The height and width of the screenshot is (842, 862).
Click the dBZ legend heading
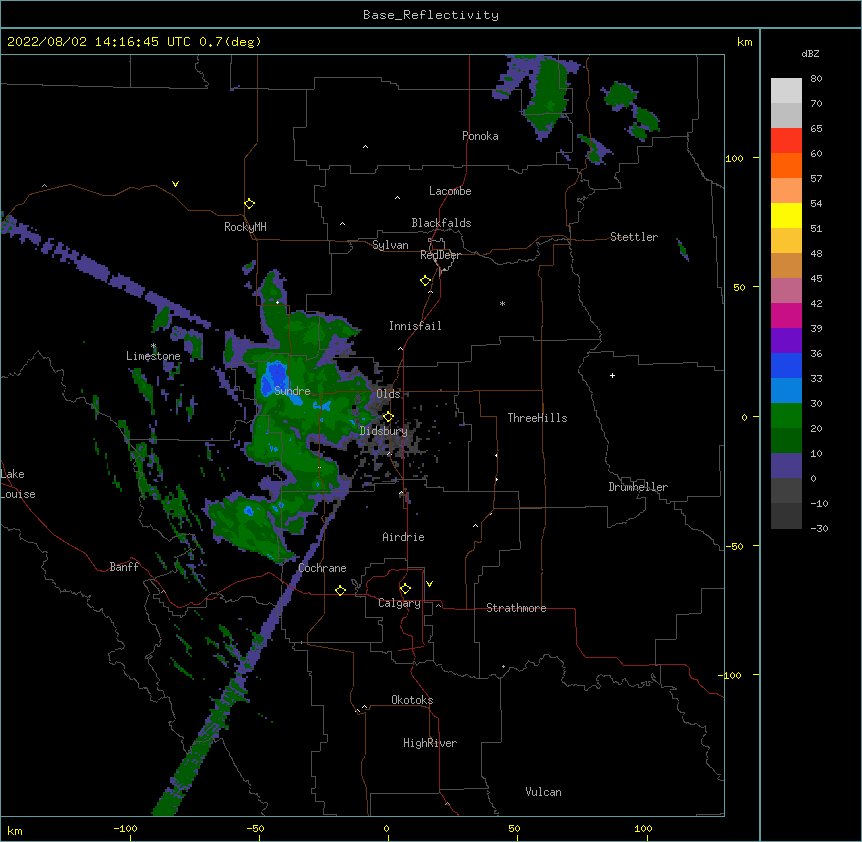(810, 53)
